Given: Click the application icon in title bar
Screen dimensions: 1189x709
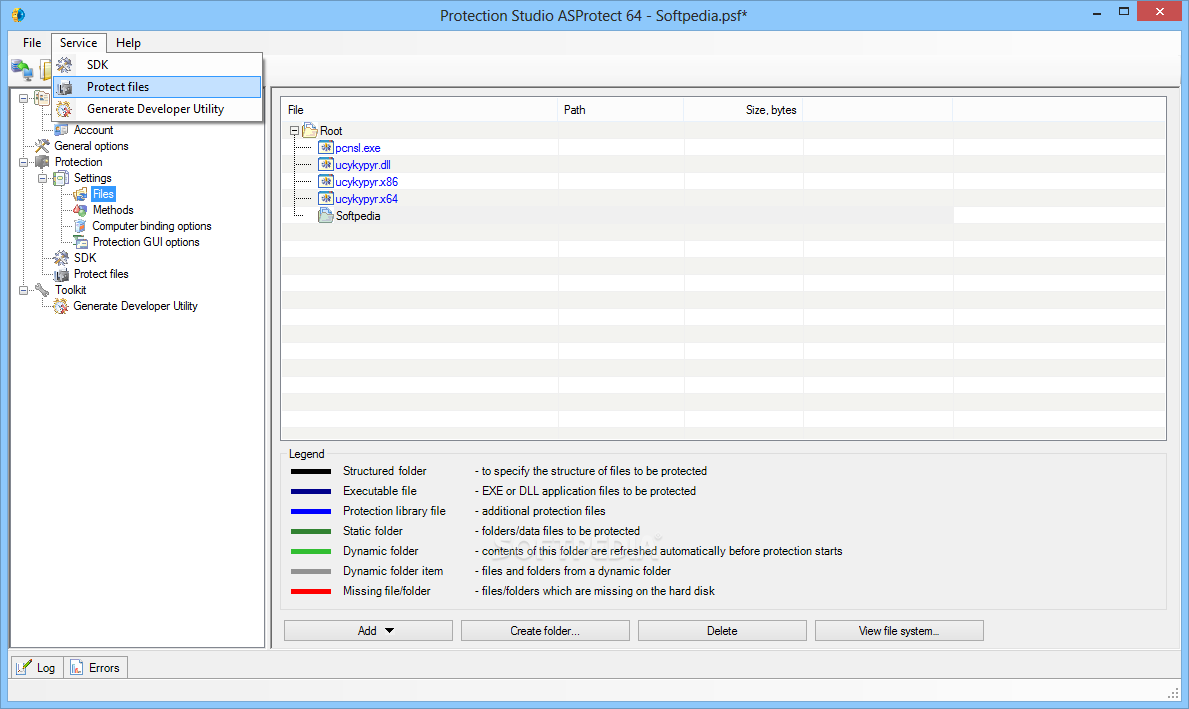Looking at the screenshot, I should tap(18, 14).
